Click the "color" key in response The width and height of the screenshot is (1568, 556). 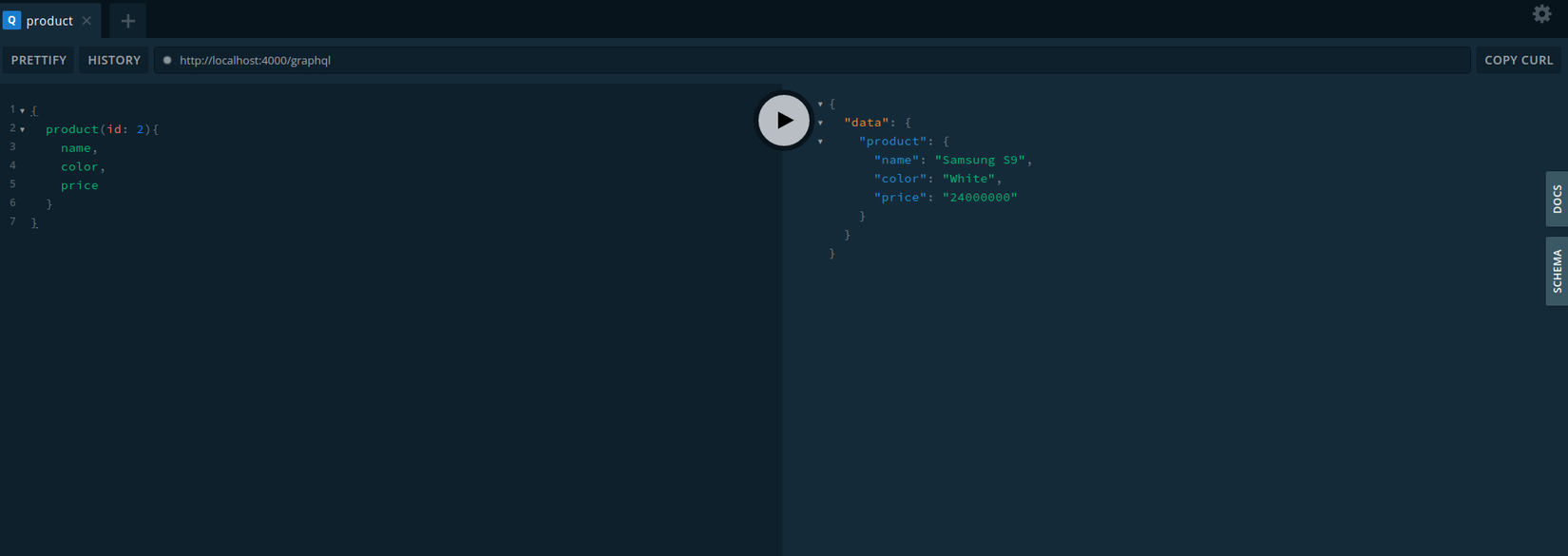[x=901, y=179]
